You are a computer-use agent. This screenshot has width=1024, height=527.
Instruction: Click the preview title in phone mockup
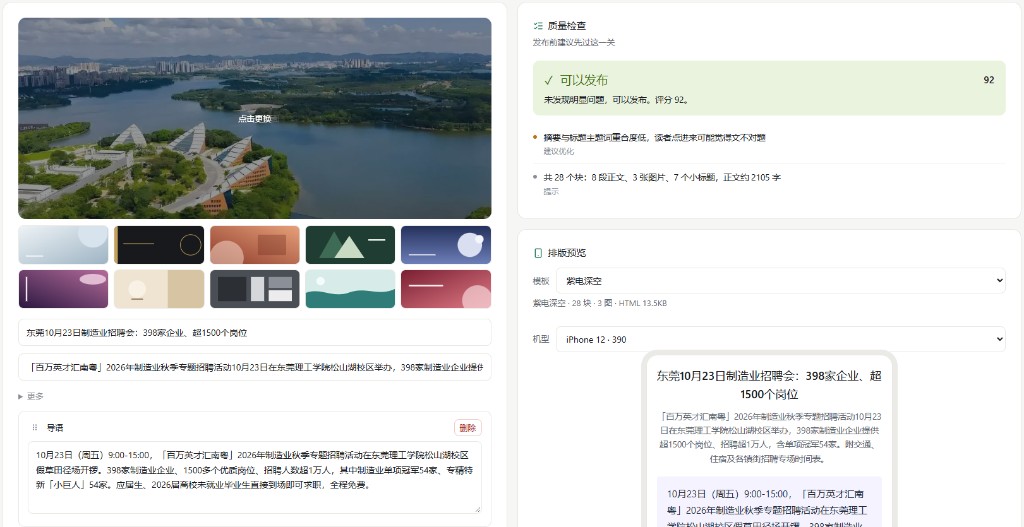pos(769,385)
